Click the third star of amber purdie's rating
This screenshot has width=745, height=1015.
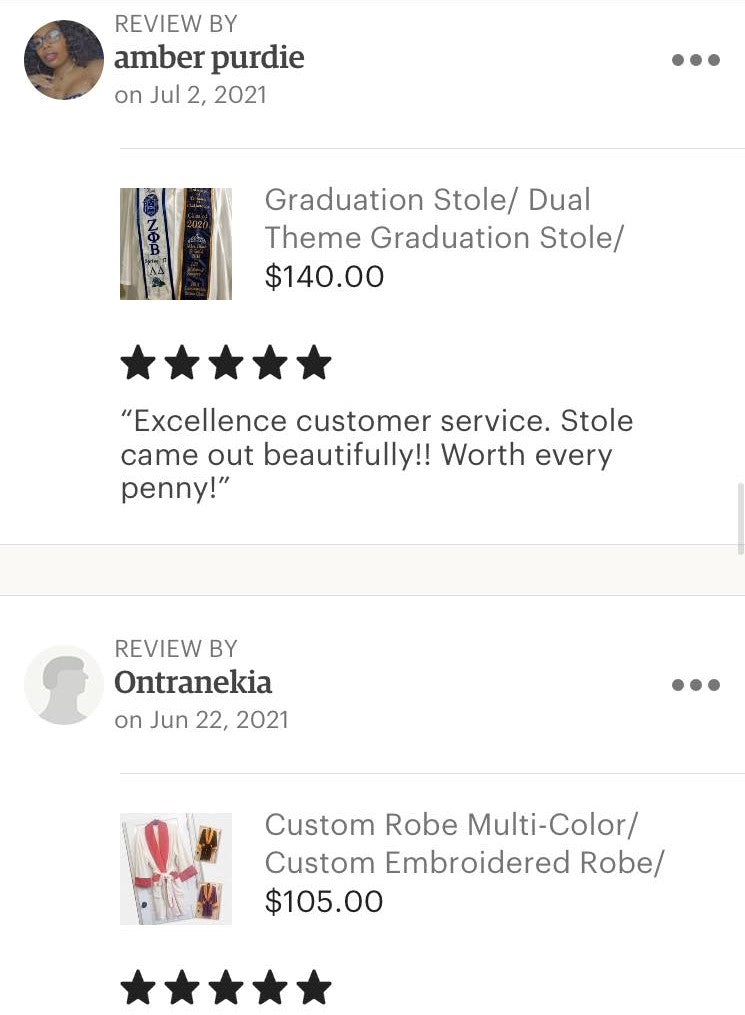tap(226, 364)
